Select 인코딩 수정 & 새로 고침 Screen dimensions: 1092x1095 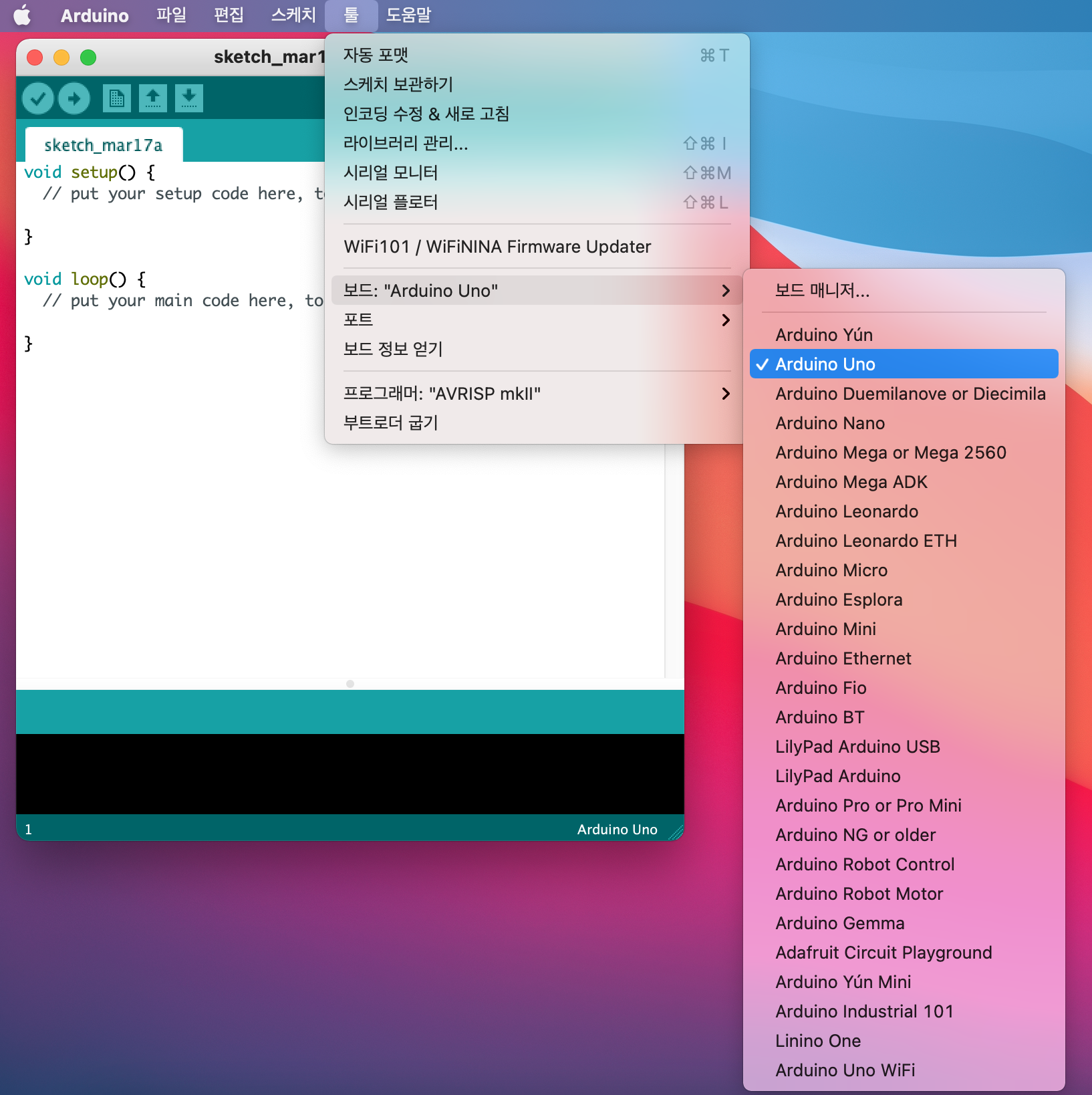[x=537, y=114]
